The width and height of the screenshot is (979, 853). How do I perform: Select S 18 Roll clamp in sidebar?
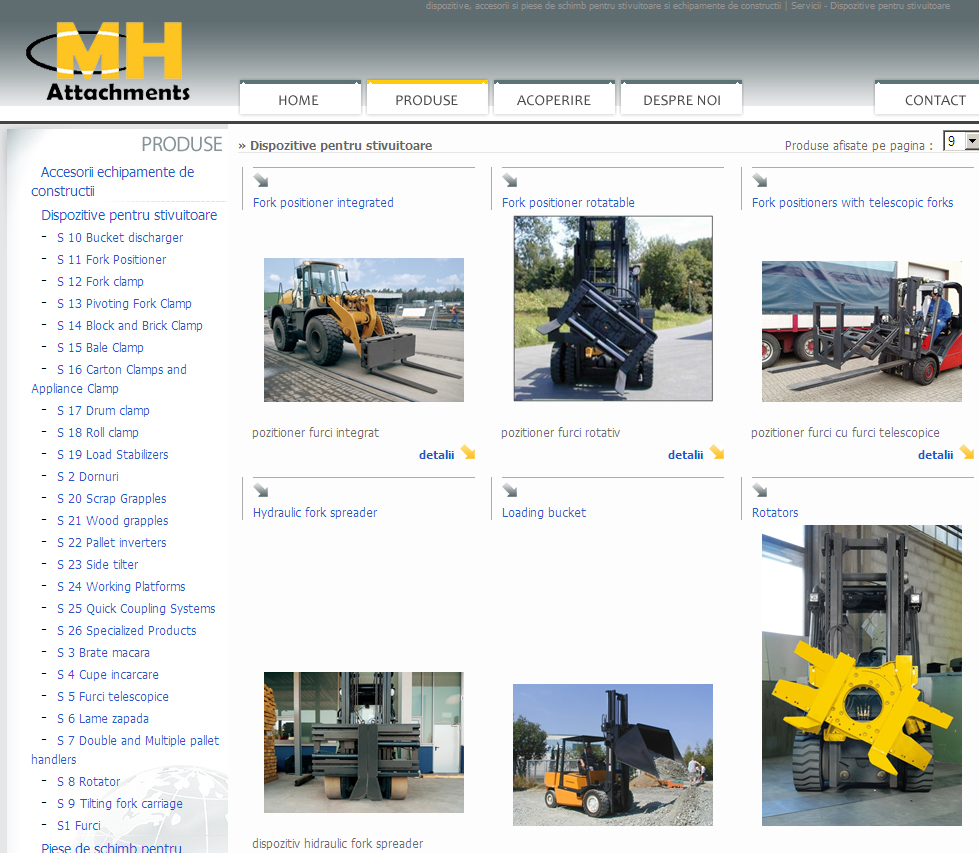[x=97, y=433]
